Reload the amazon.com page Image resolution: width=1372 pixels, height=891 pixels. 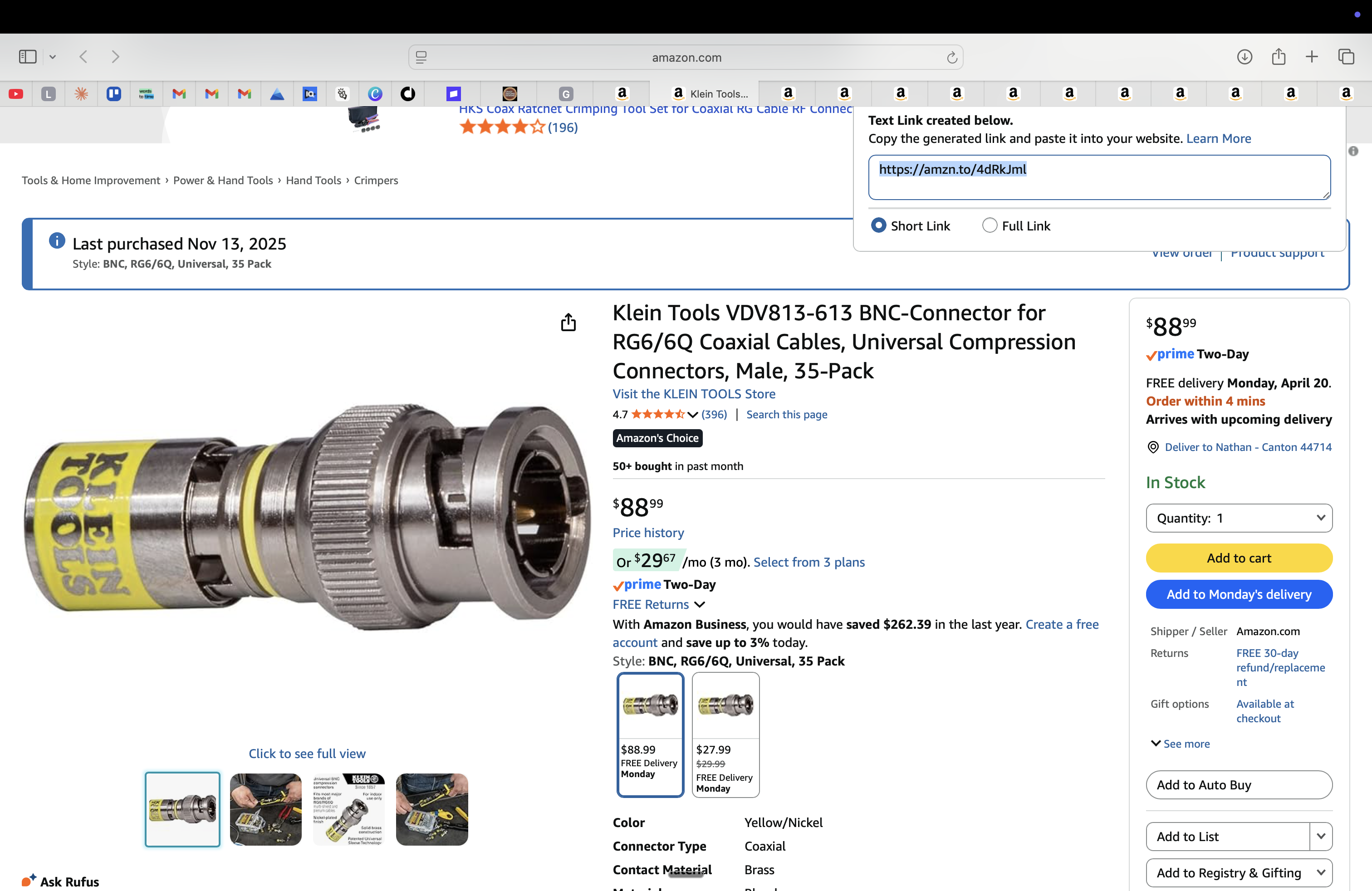coord(952,57)
